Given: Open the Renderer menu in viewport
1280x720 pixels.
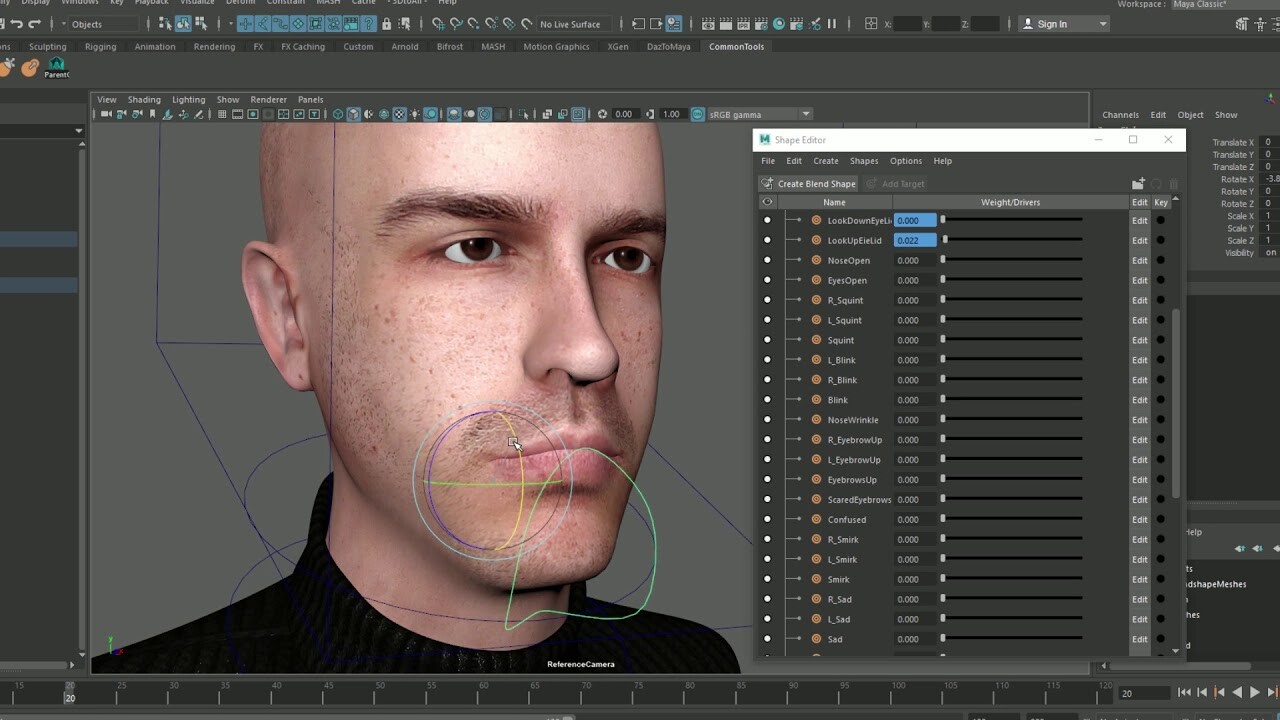Looking at the screenshot, I should click(x=268, y=100).
